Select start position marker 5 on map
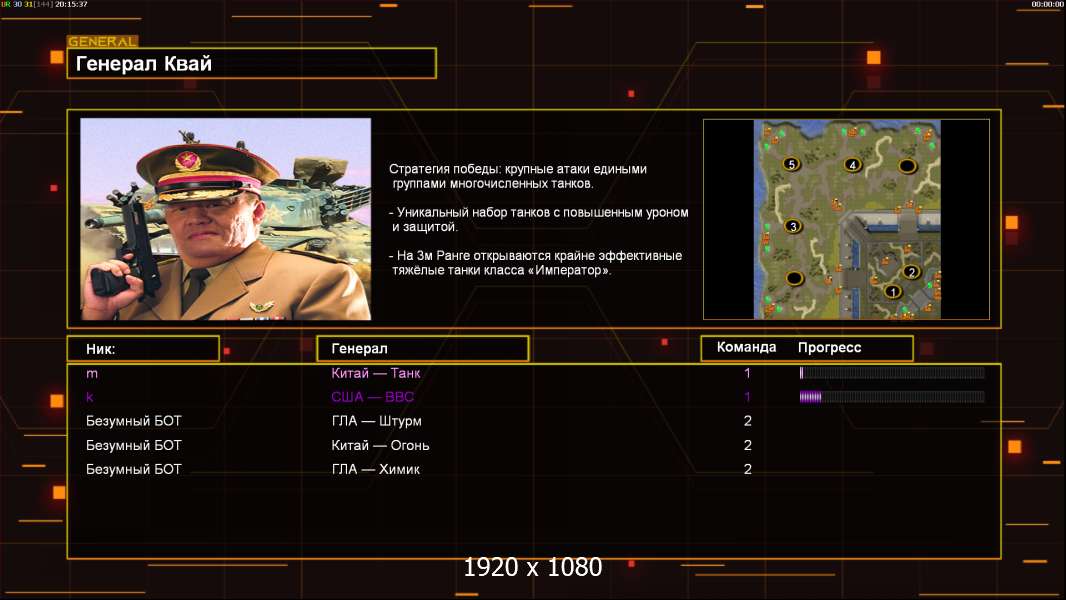Screen dimensions: 1066x600 tap(792, 163)
